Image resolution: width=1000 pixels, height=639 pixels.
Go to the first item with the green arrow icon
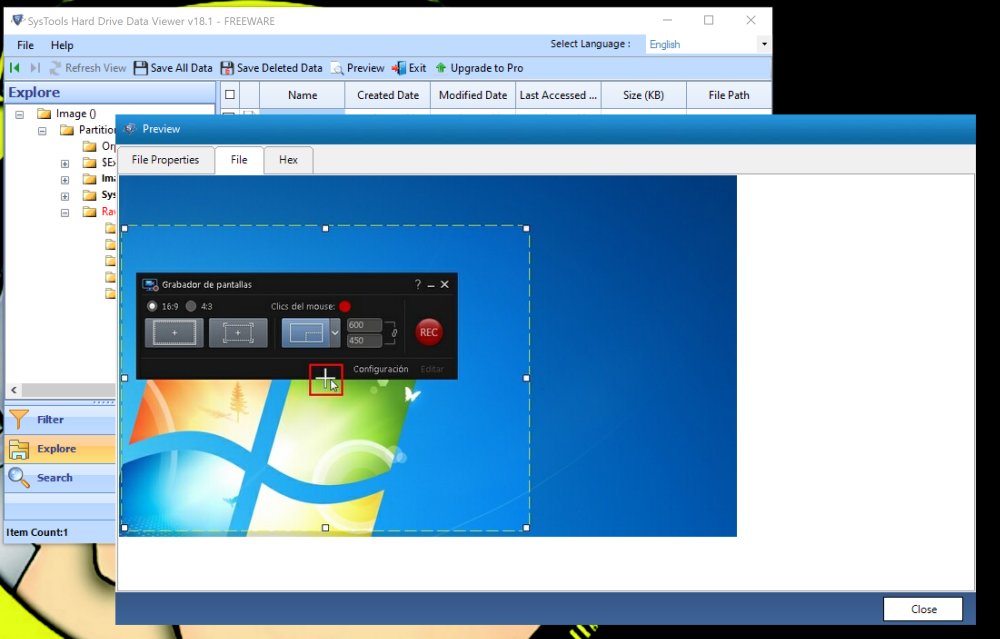point(15,68)
